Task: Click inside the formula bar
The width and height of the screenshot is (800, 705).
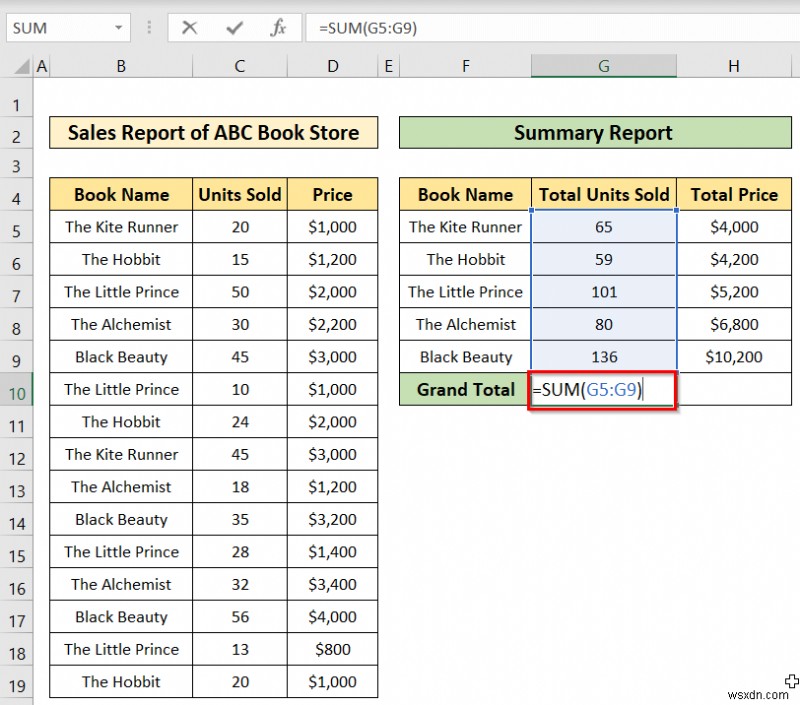Action: tap(450, 28)
